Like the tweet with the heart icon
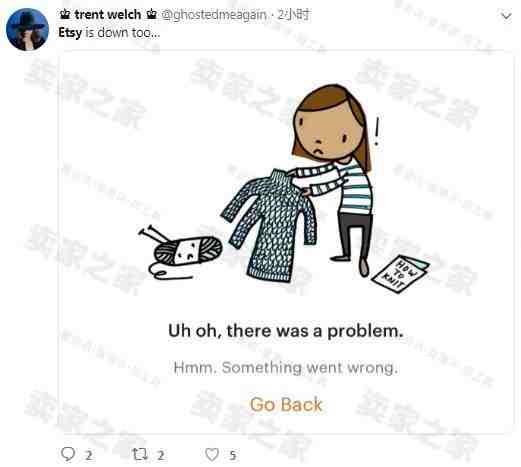 [212, 454]
